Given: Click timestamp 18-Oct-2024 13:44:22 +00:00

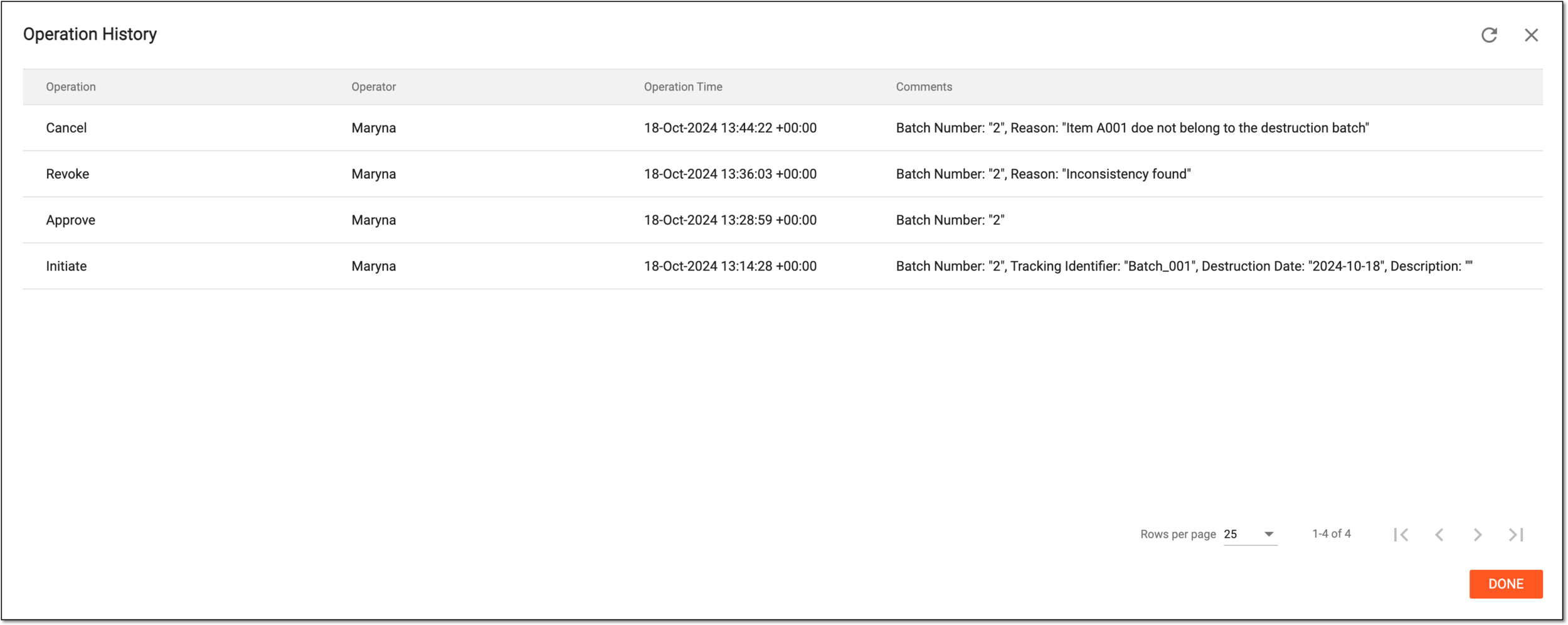Looking at the screenshot, I should [x=730, y=128].
